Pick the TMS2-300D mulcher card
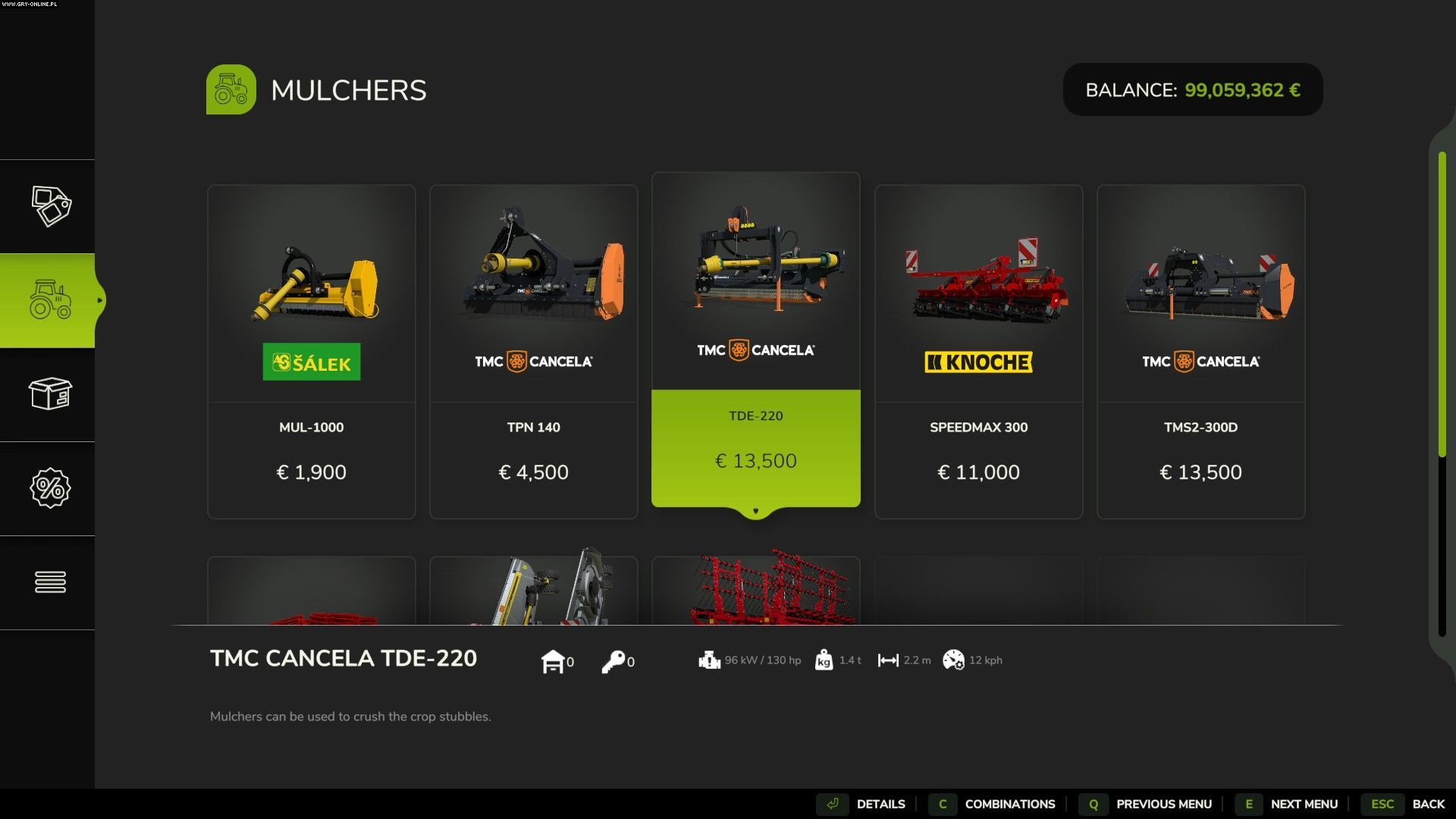Image resolution: width=1456 pixels, height=819 pixels. click(1201, 352)
